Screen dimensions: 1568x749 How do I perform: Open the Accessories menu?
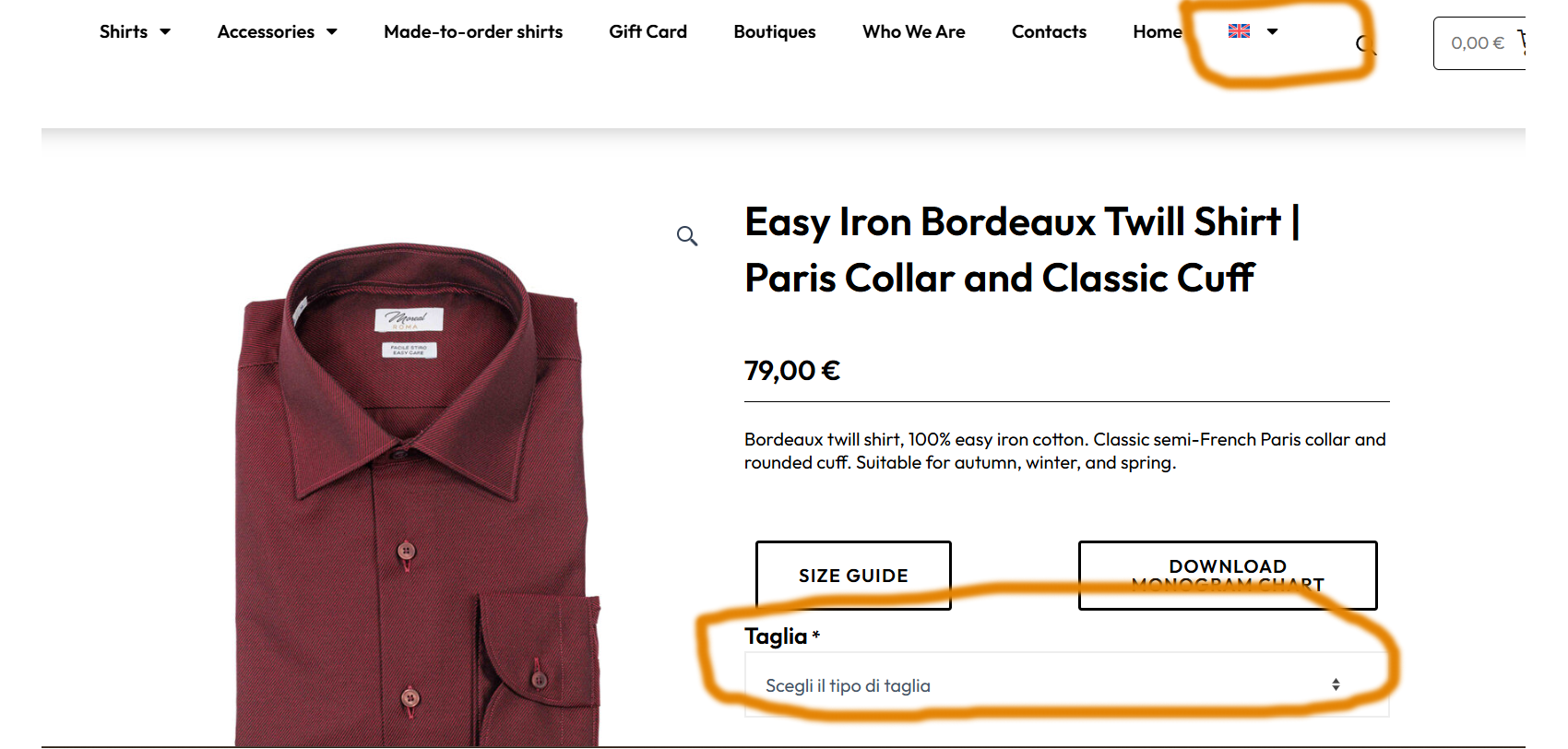coord(266,31)
